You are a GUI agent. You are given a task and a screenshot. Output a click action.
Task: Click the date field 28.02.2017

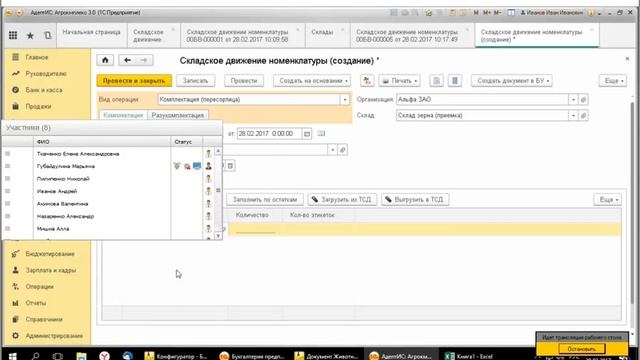[x=269, y=133]
